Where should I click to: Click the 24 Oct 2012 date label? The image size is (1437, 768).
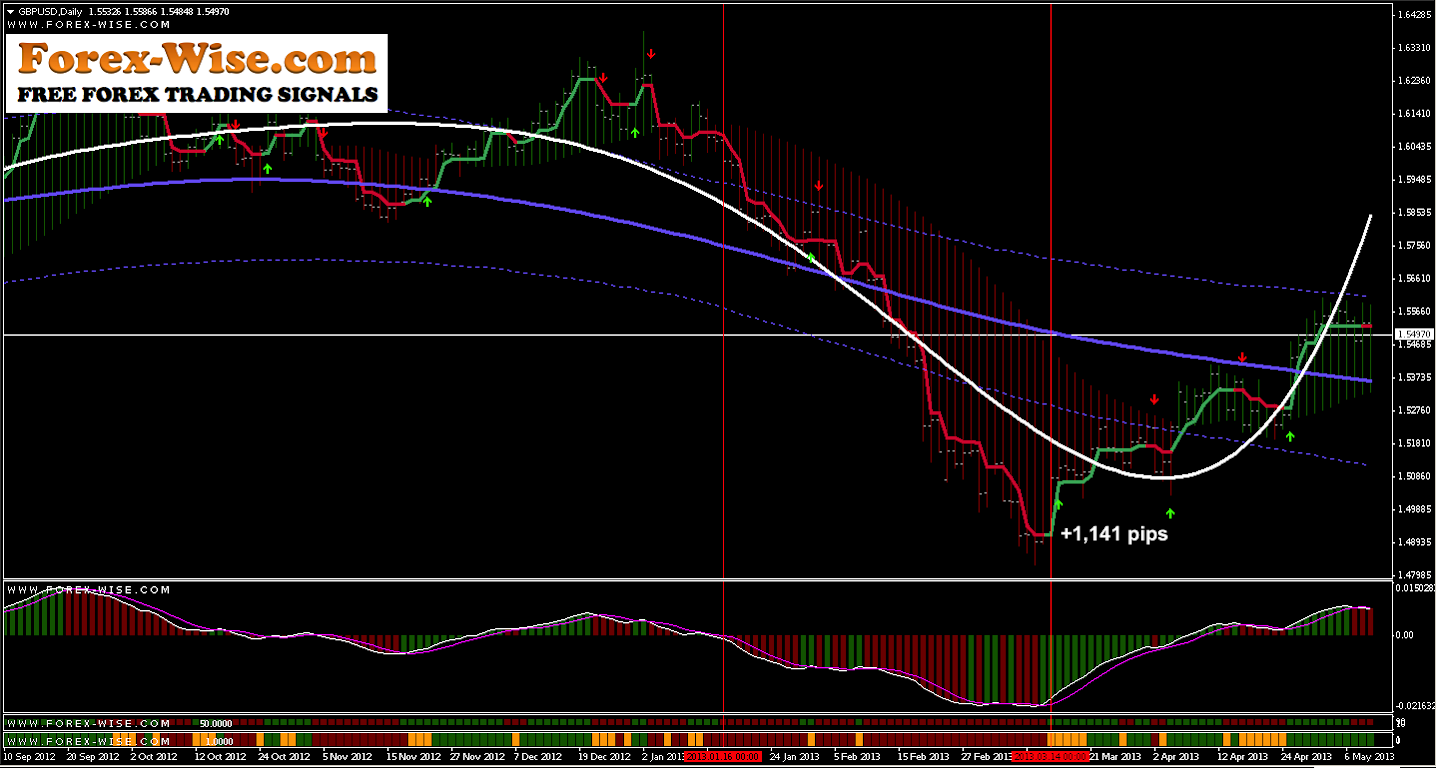[x=282, y=757]
